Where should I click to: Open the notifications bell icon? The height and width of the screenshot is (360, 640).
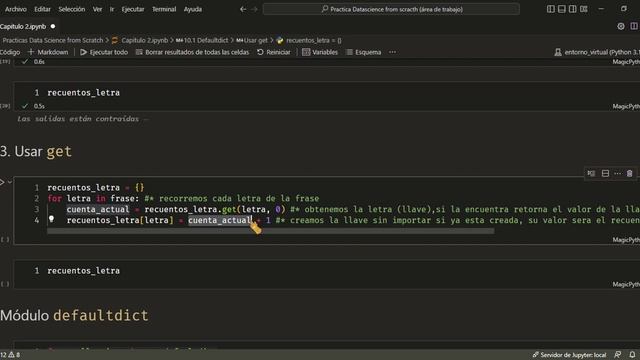[x=632, y=355]
